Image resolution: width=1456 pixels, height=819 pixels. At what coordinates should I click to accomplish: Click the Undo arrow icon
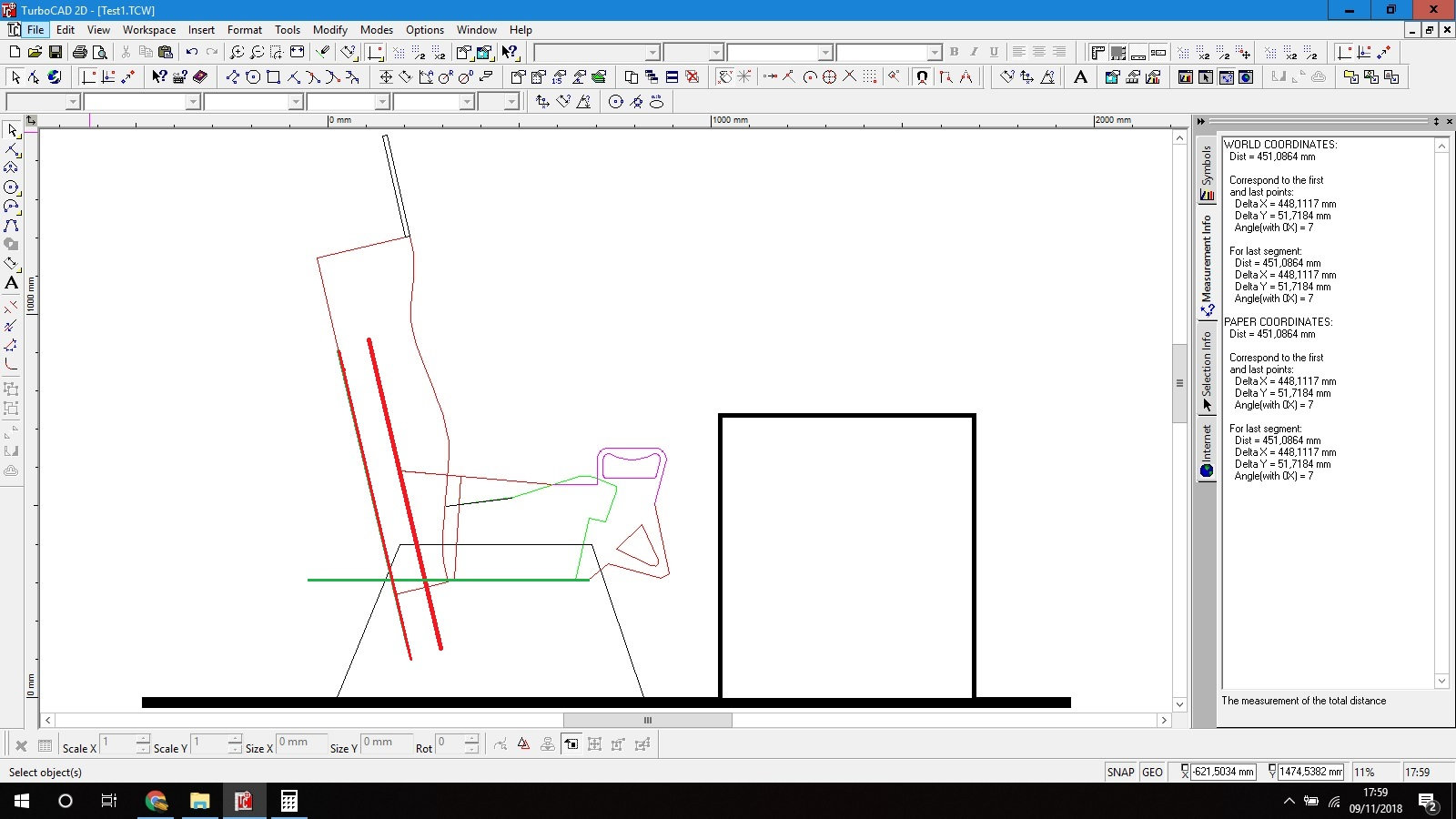pos(192,53)
